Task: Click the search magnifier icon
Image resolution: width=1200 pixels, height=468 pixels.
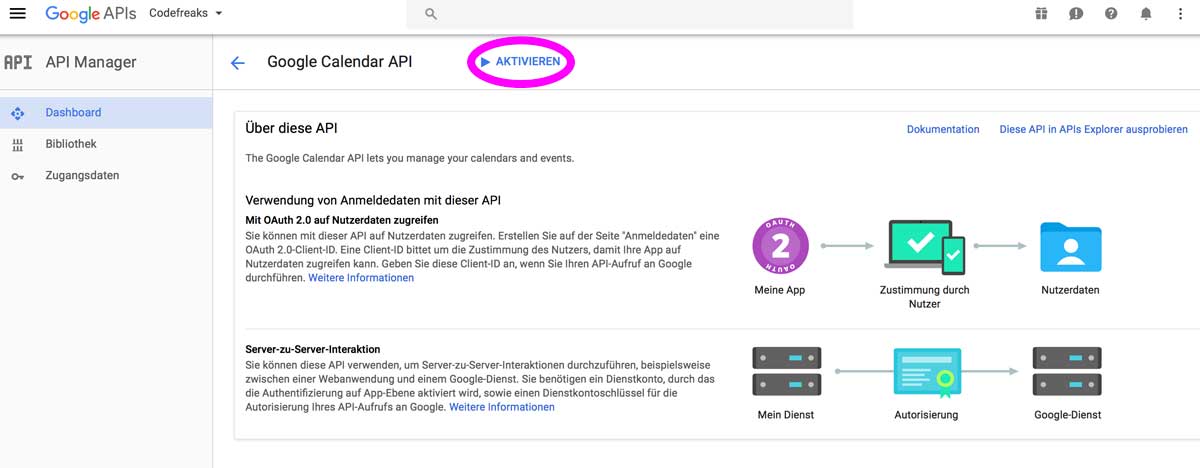Action: 431,14
